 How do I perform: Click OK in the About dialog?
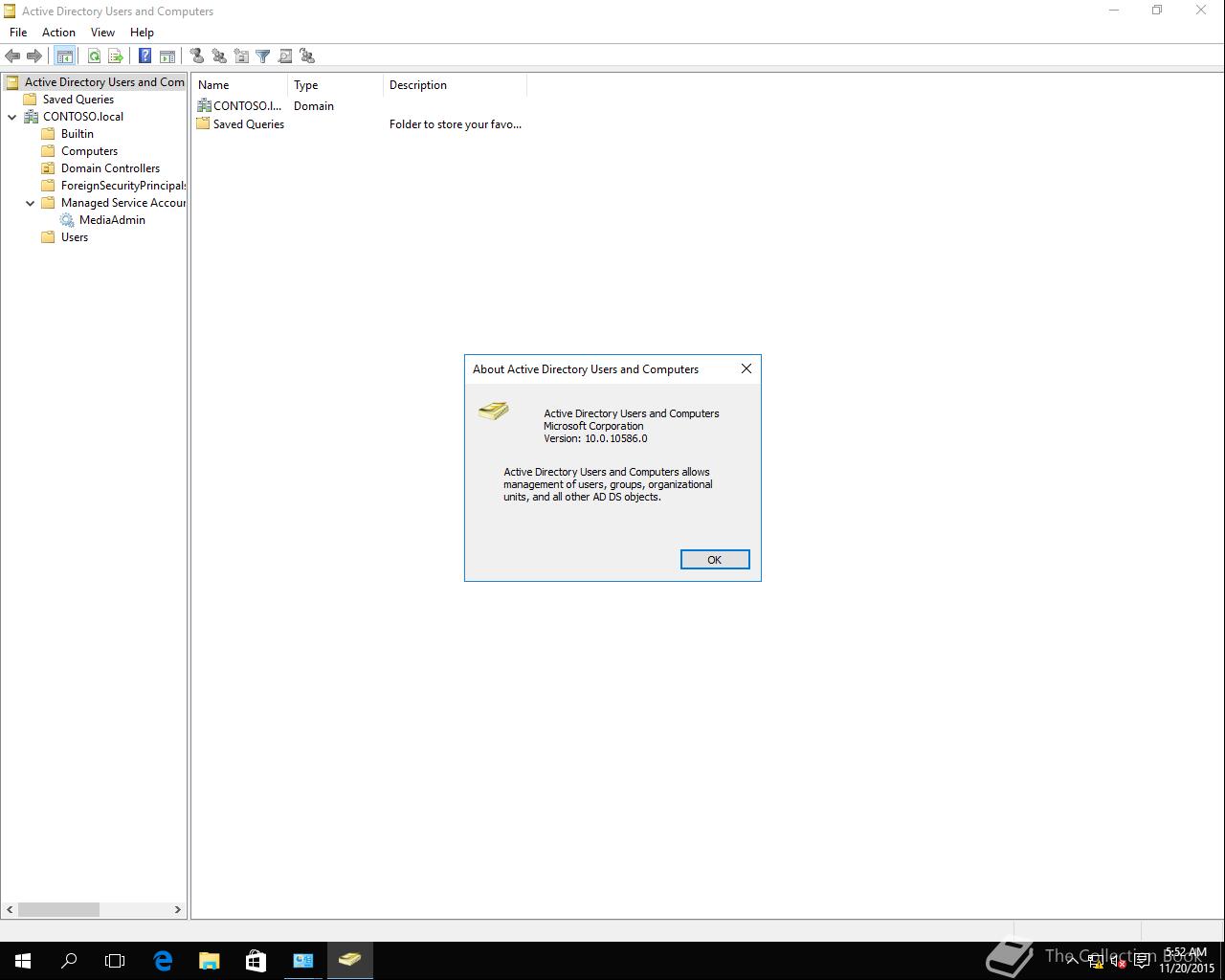(x=715, y=560)
